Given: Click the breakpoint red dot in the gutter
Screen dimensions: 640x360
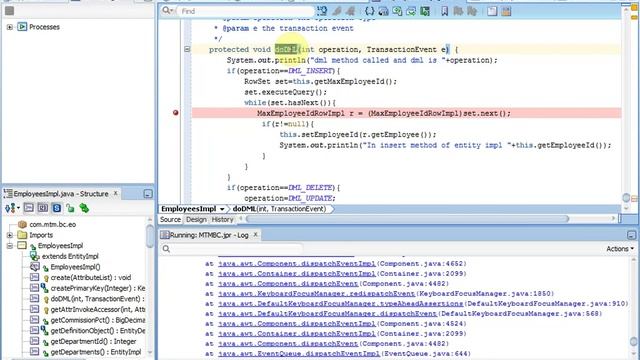Looking at the screenshot, I should (176, 113).
